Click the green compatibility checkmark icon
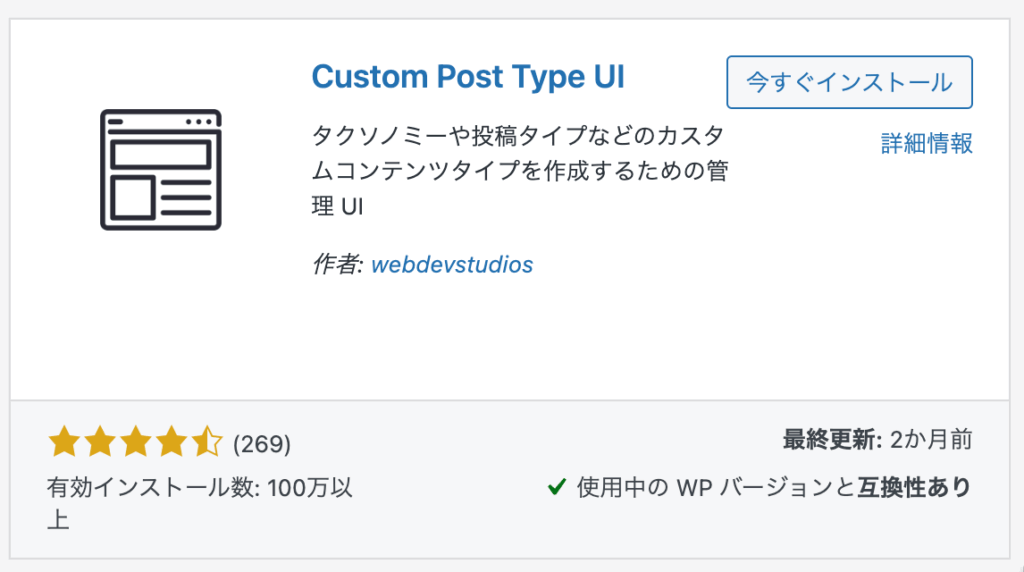Image resolution: width=1024 pixels, height=572 pixels. (x=556, y=486)
